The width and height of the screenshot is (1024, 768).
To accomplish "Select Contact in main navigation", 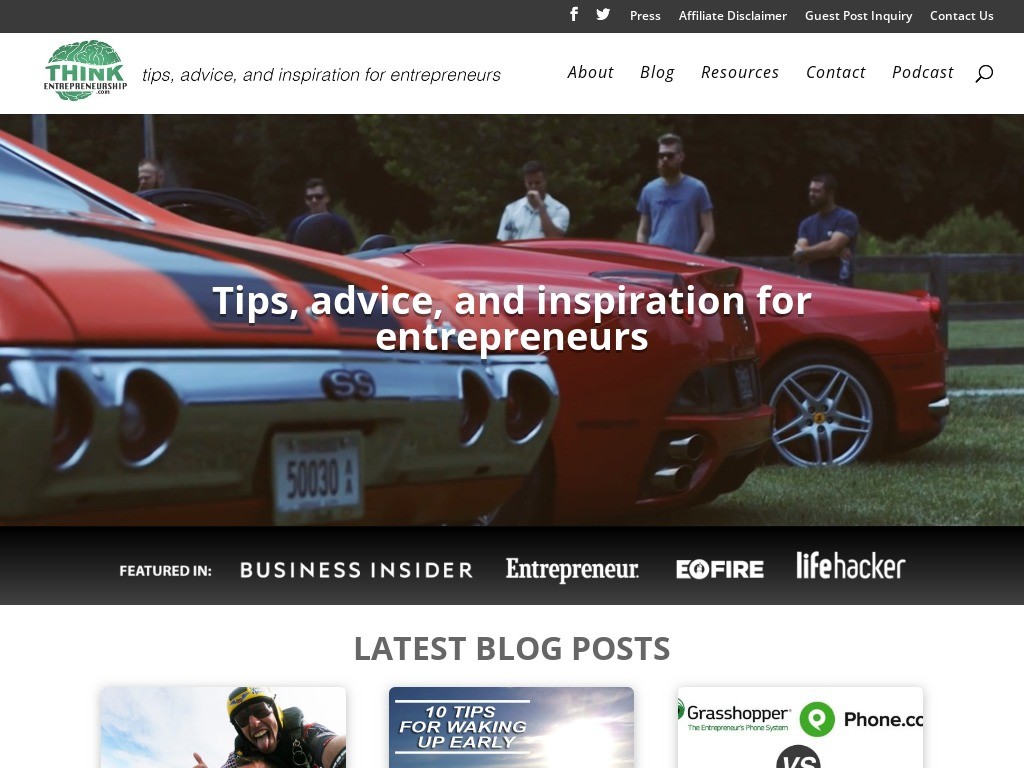I will tap(835, 72).
